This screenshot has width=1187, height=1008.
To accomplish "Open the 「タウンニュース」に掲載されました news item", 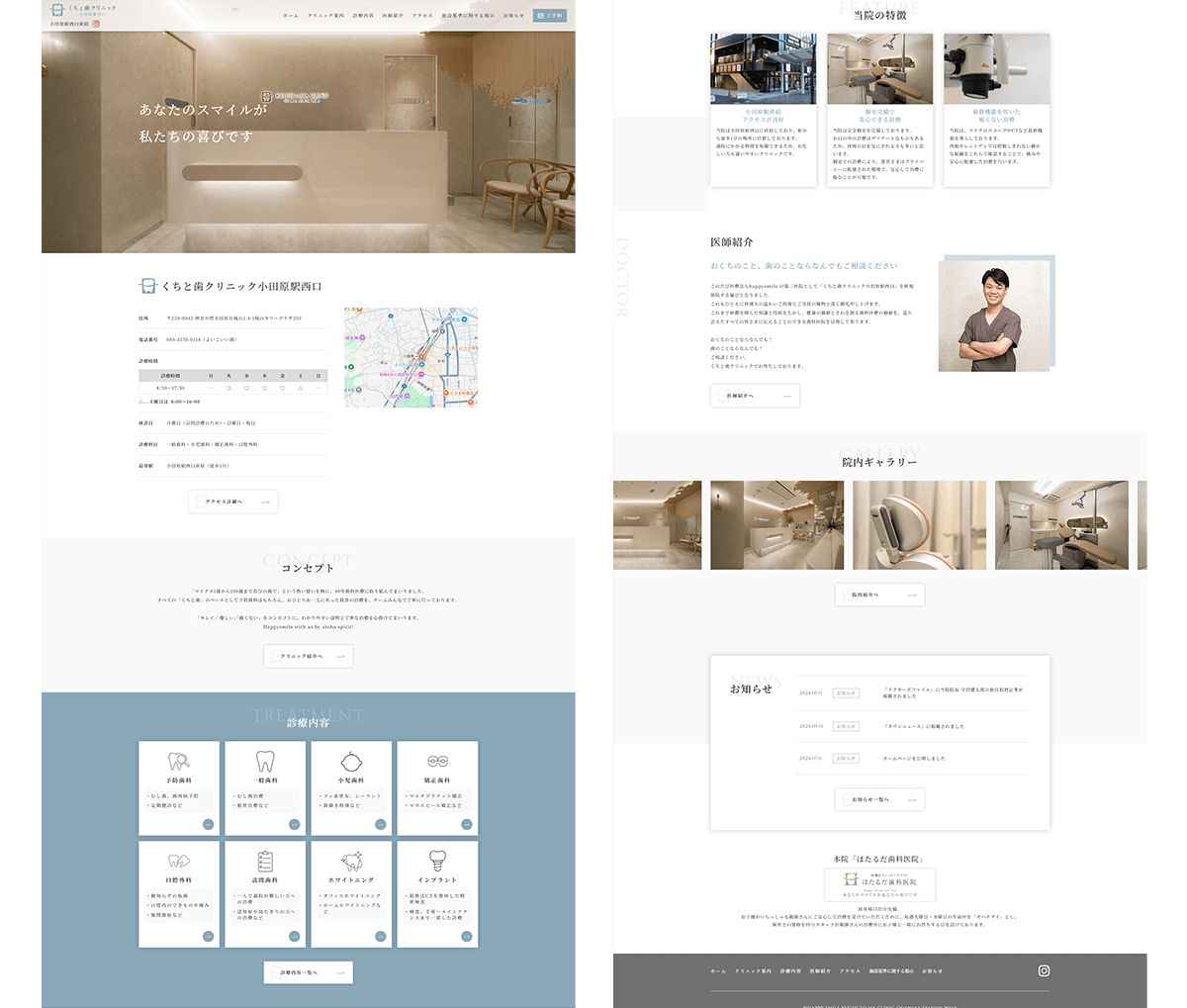I will click(924, 726).
